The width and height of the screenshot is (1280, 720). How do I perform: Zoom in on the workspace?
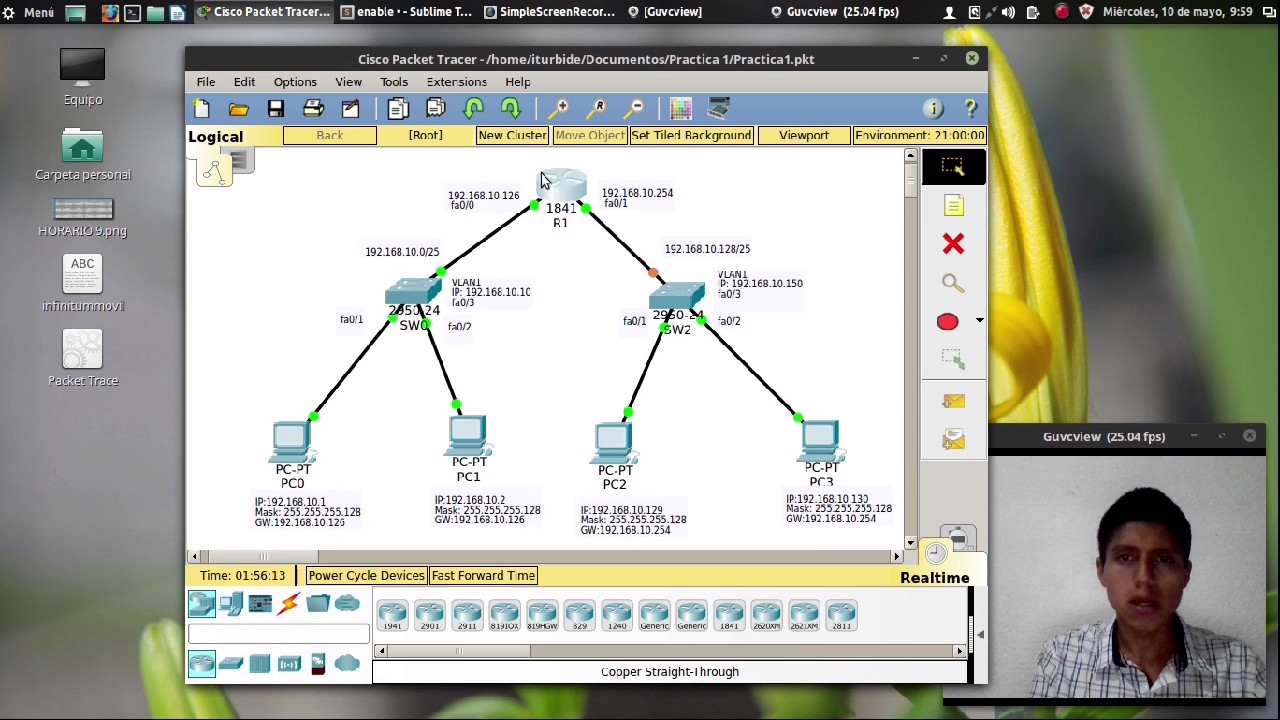click(559, 108)
